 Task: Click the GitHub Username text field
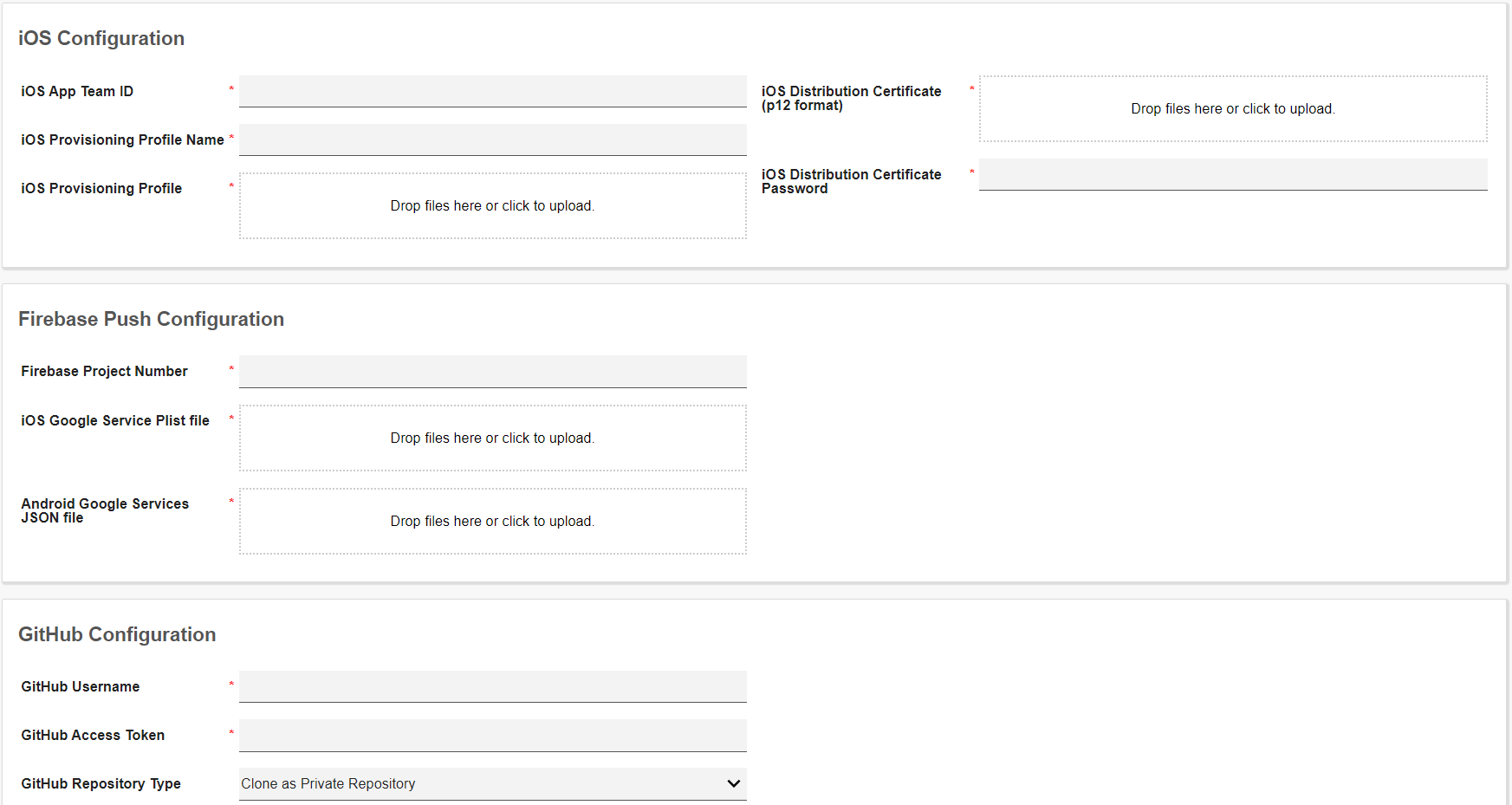(492, 686)
